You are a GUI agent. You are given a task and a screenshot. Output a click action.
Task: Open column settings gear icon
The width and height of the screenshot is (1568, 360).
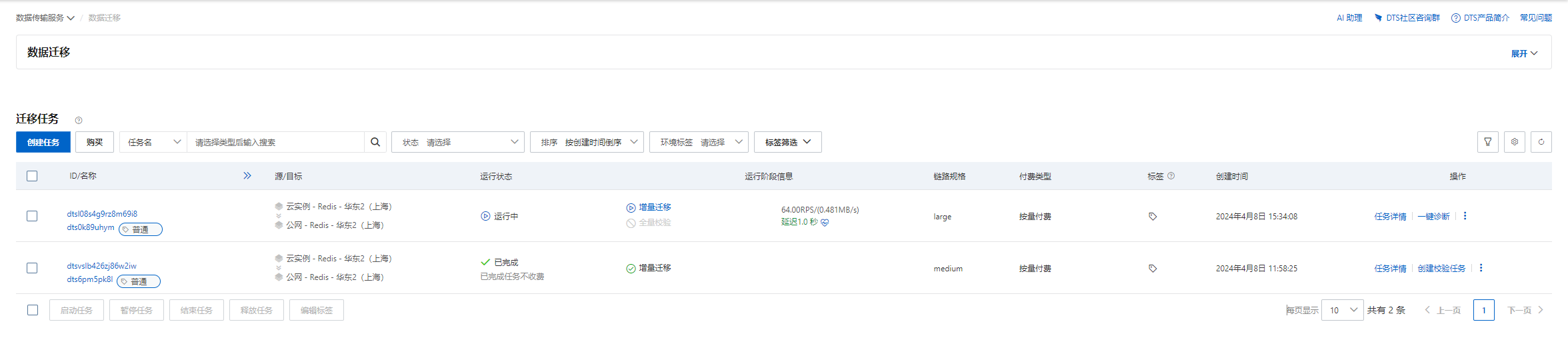point(1515,142)
